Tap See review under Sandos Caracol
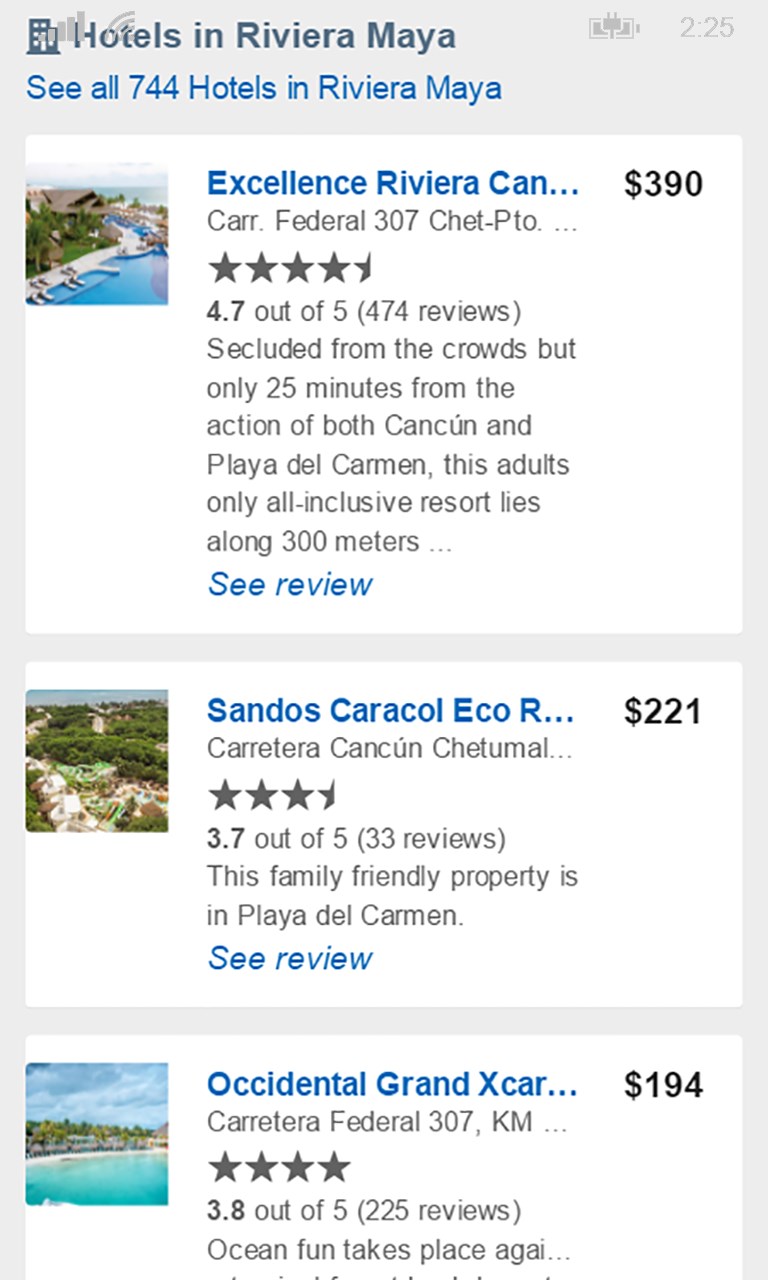This screenshot has width=768, height=1280. pyautogui.click(x=290, y=958)
